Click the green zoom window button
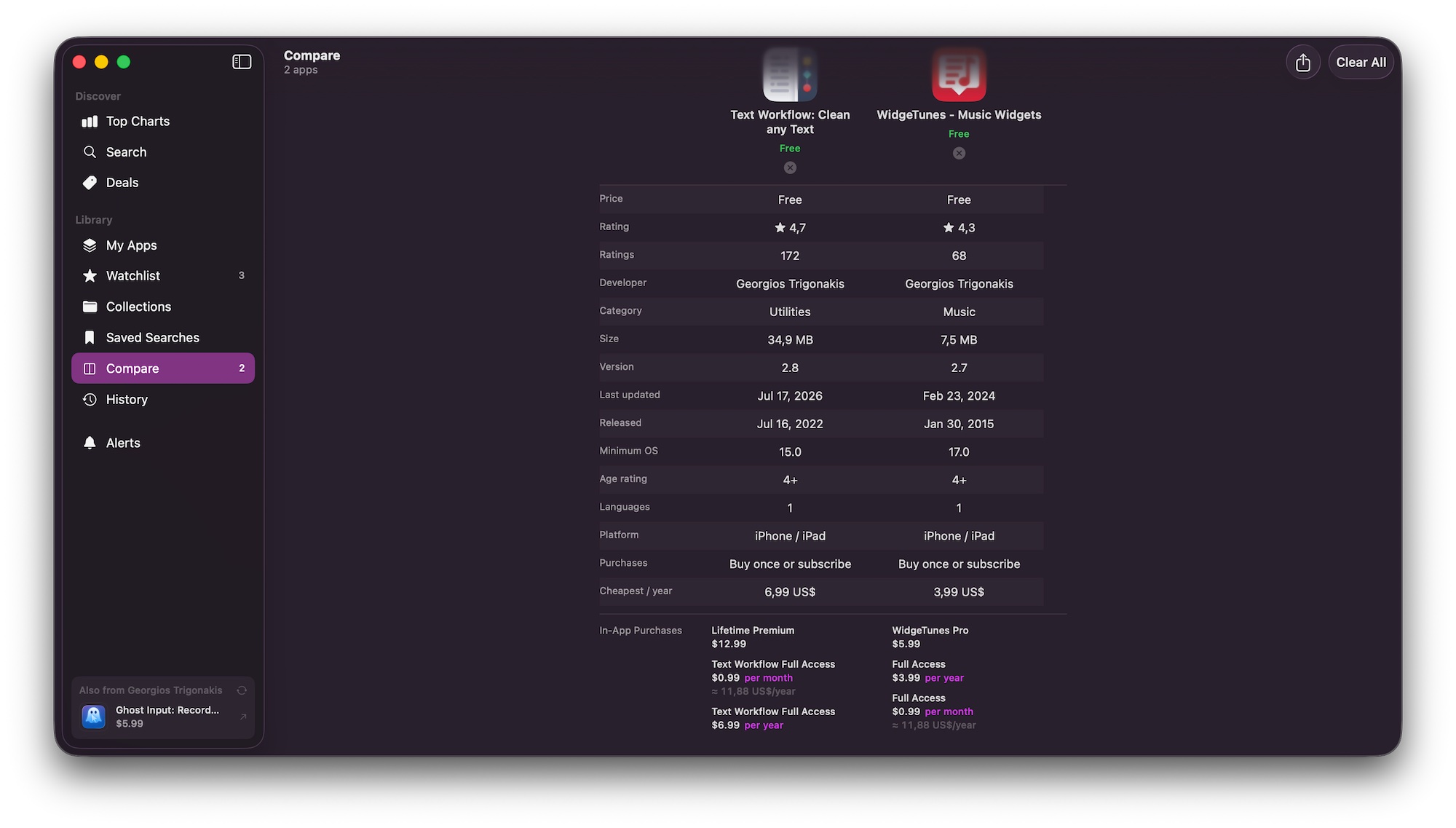Screen dimensions: 1456x828 pos(124,62)
